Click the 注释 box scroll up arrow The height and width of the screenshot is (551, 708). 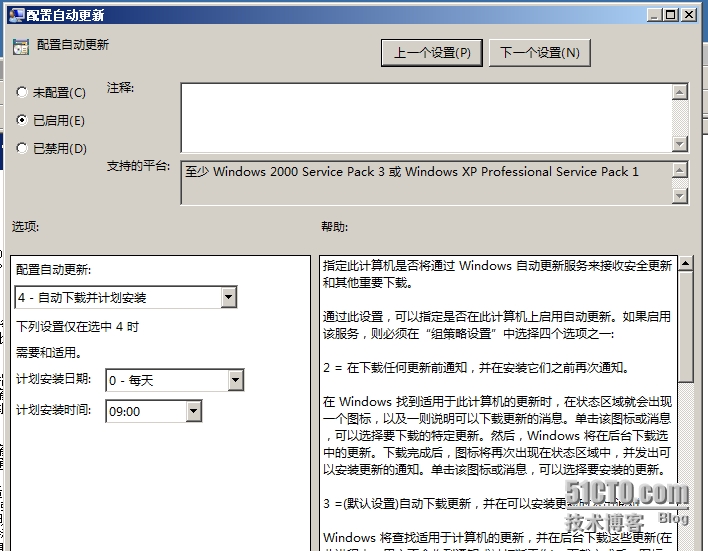click(680, 92)
